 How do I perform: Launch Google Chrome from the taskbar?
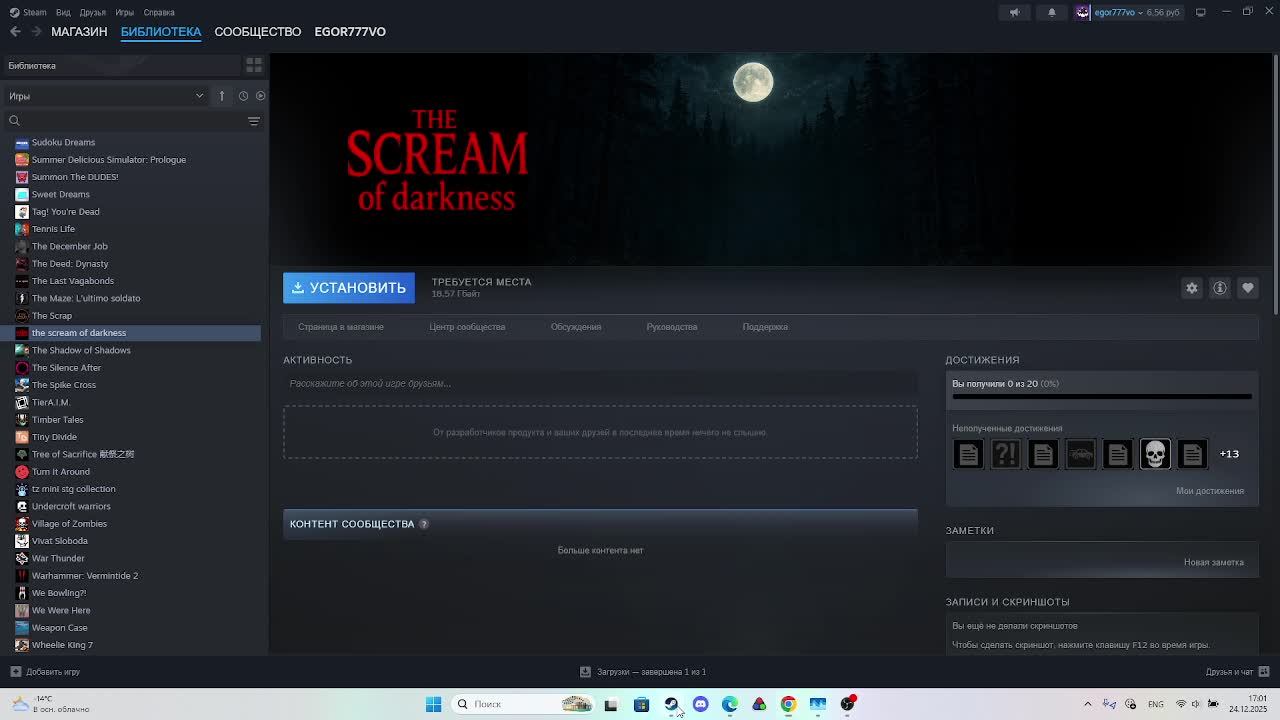(788, 704)
